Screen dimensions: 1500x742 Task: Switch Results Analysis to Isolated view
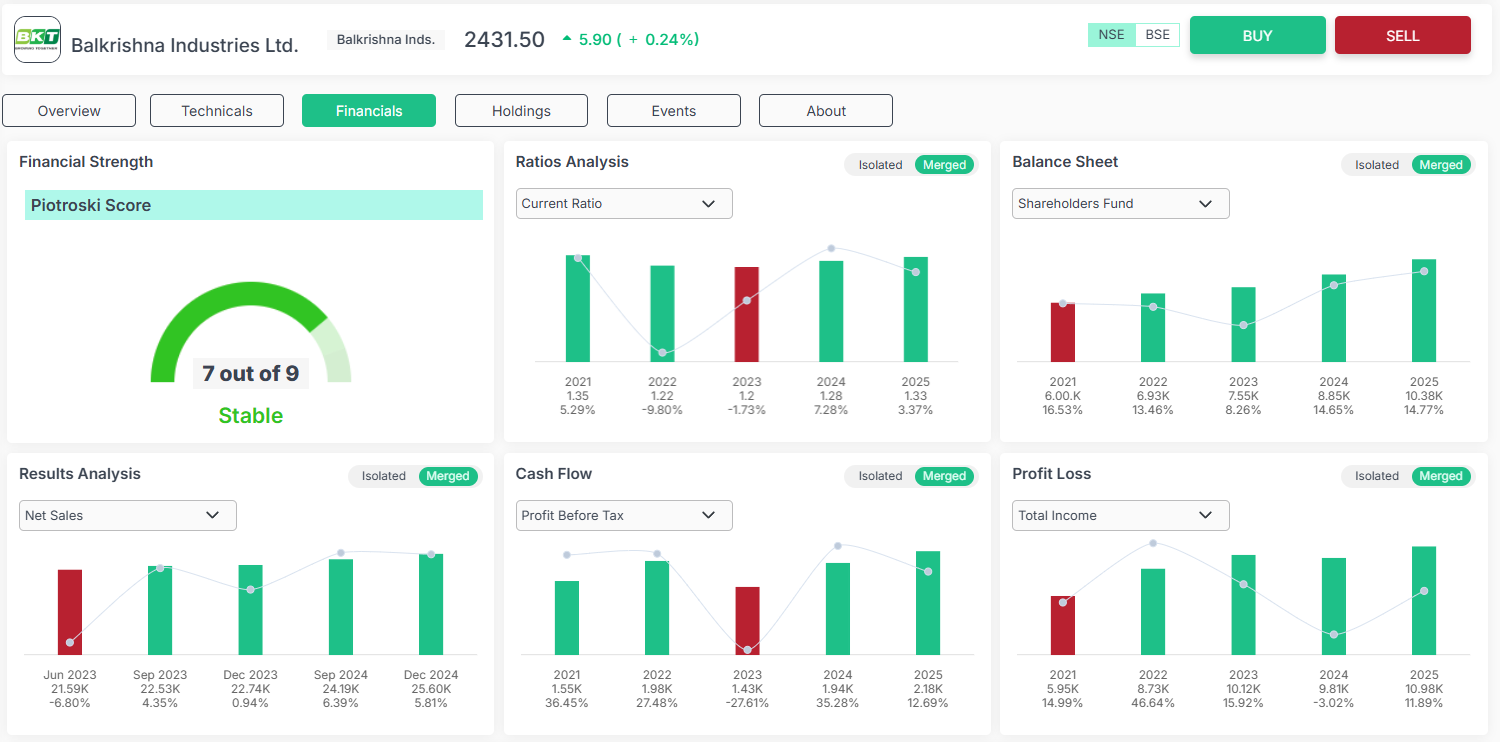(x=384, y=476)
